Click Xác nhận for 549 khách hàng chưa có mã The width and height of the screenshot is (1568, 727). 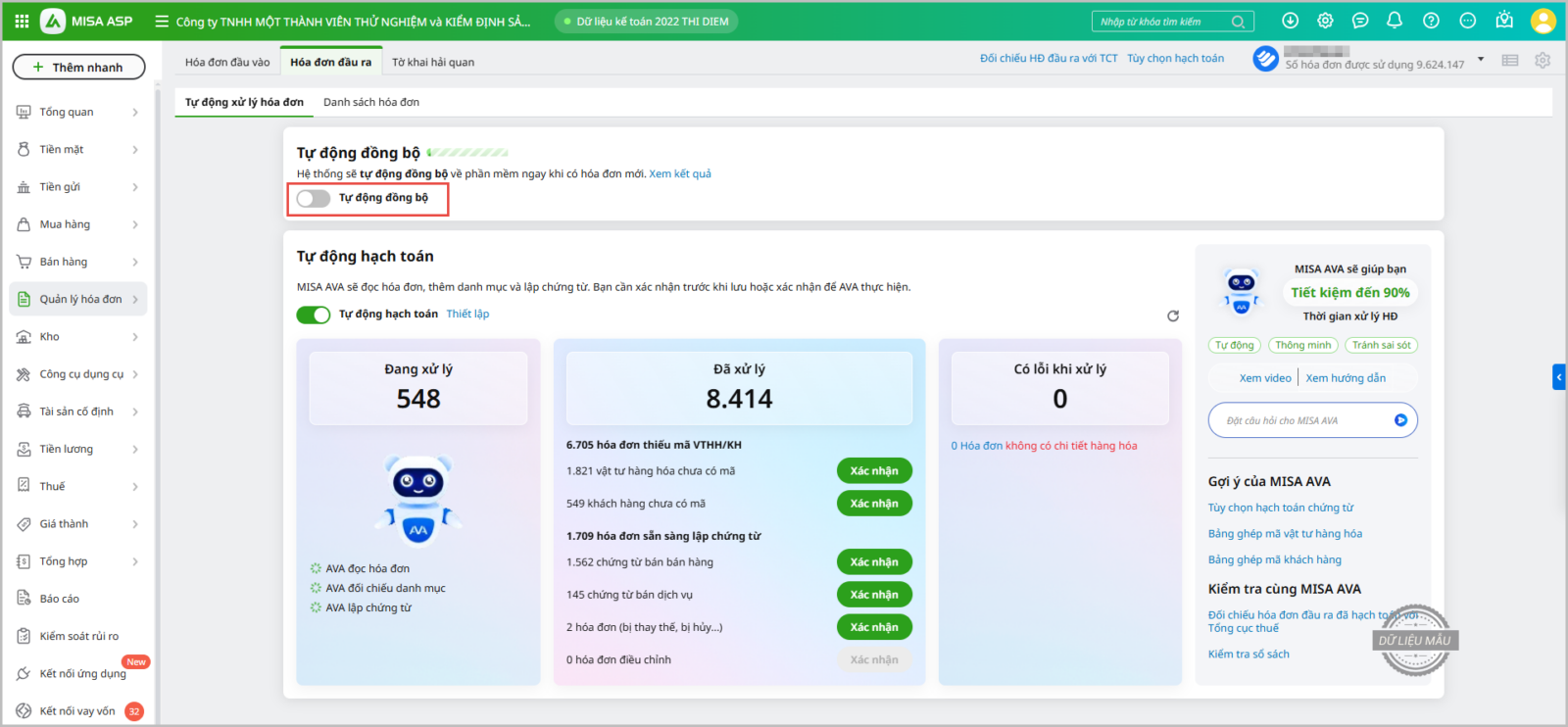pos(874,504)
